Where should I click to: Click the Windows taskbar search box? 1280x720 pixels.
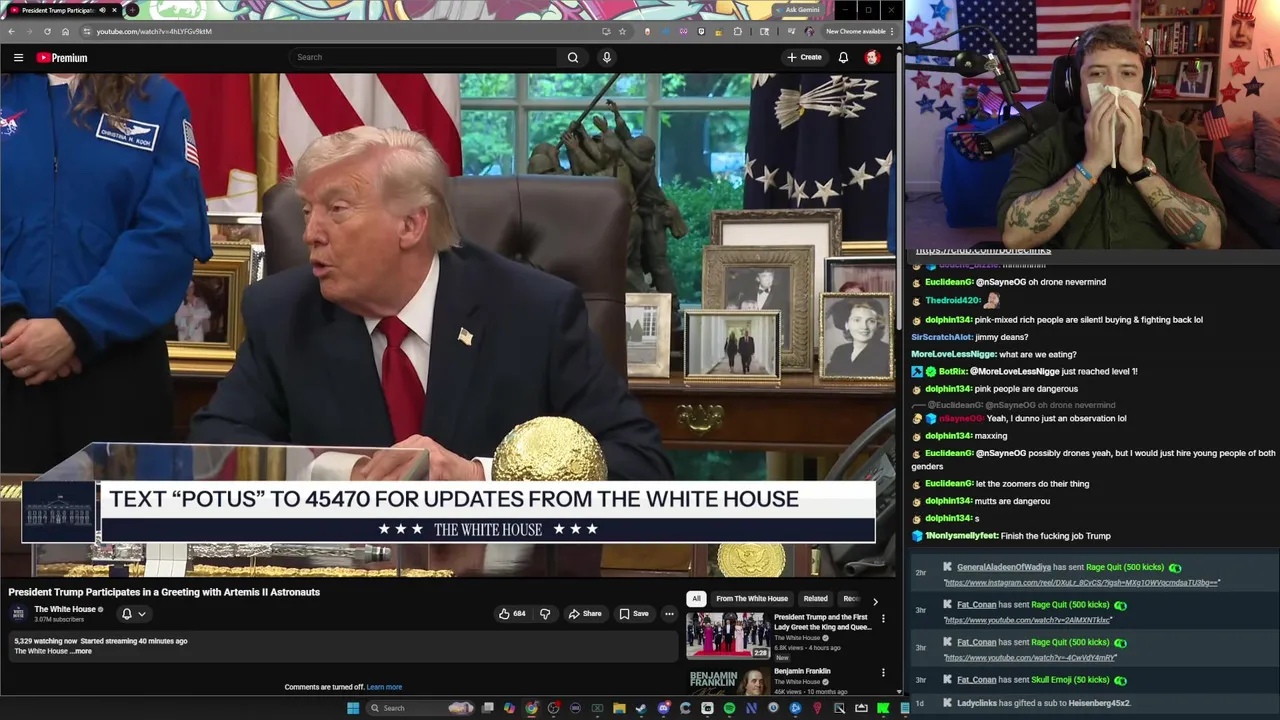click(x=420, y=708)
